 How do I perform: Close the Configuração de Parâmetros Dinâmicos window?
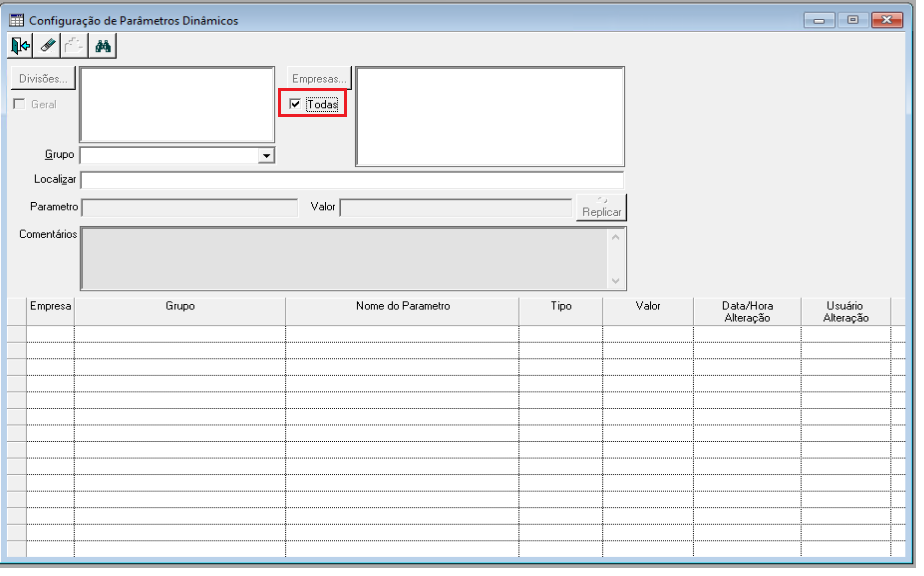pyautogui.click(x=887, y=20)
